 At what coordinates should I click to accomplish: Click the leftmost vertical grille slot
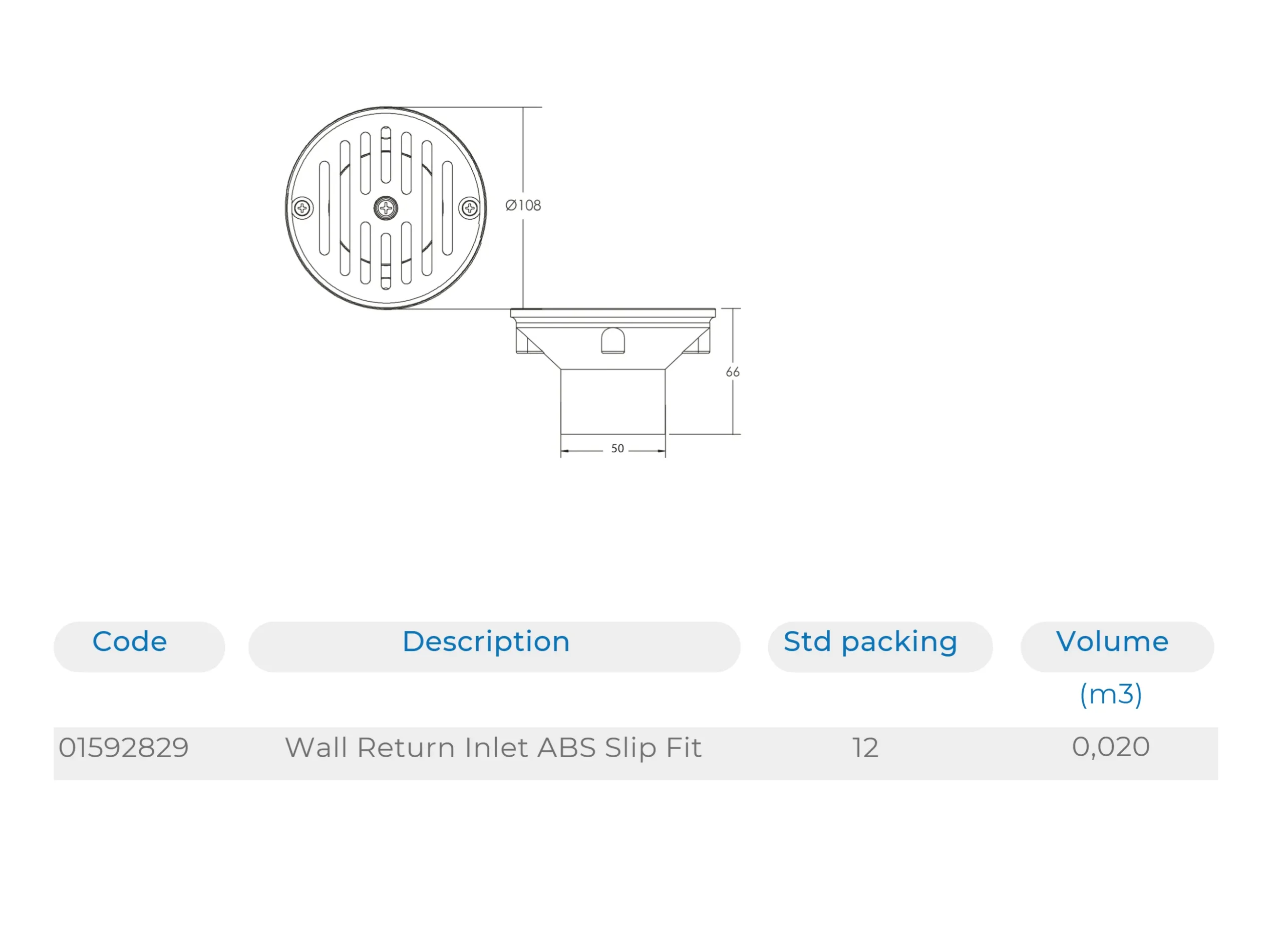325,208
